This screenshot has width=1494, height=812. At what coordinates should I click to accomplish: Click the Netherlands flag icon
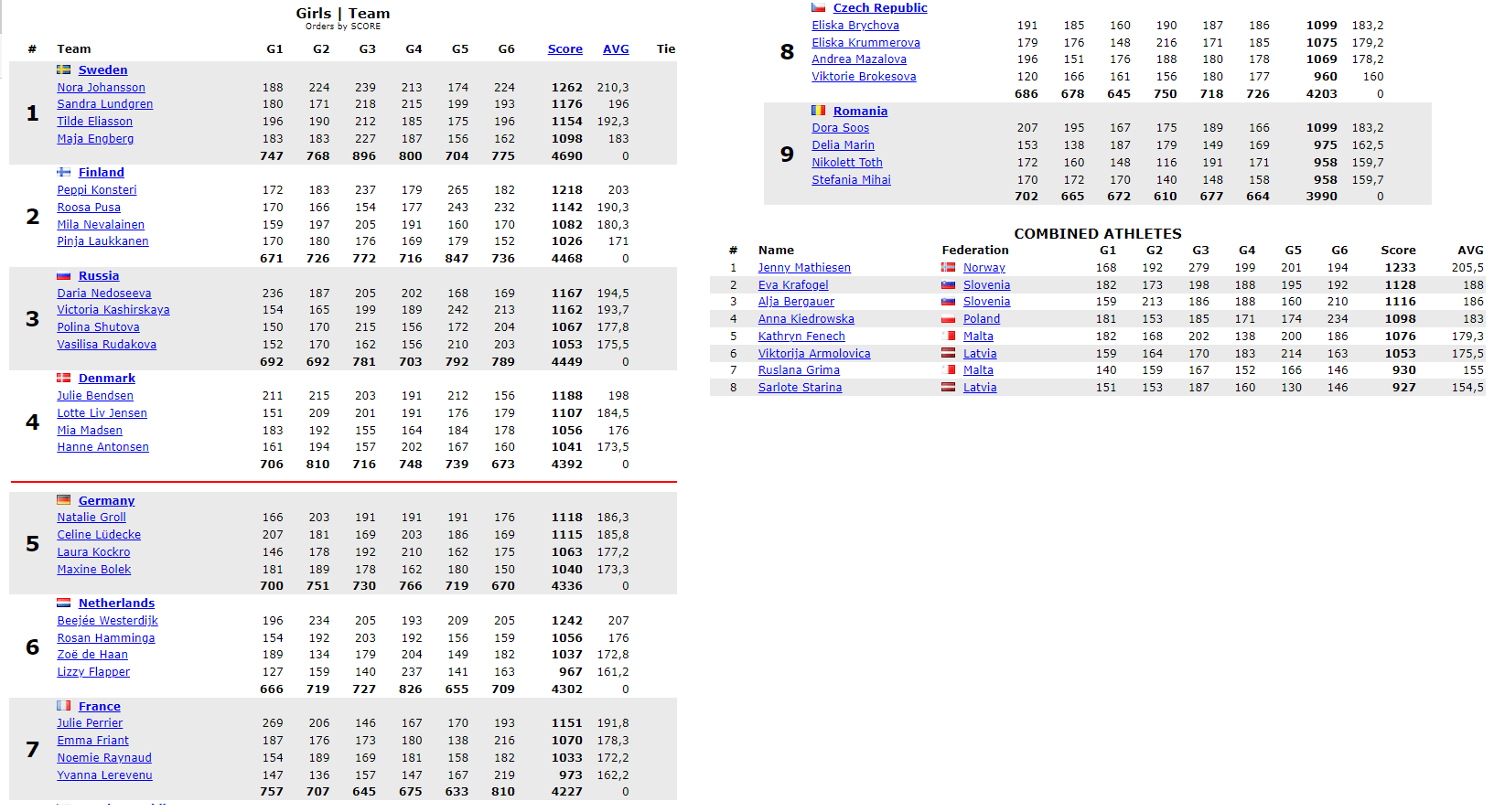coord(64,603)
